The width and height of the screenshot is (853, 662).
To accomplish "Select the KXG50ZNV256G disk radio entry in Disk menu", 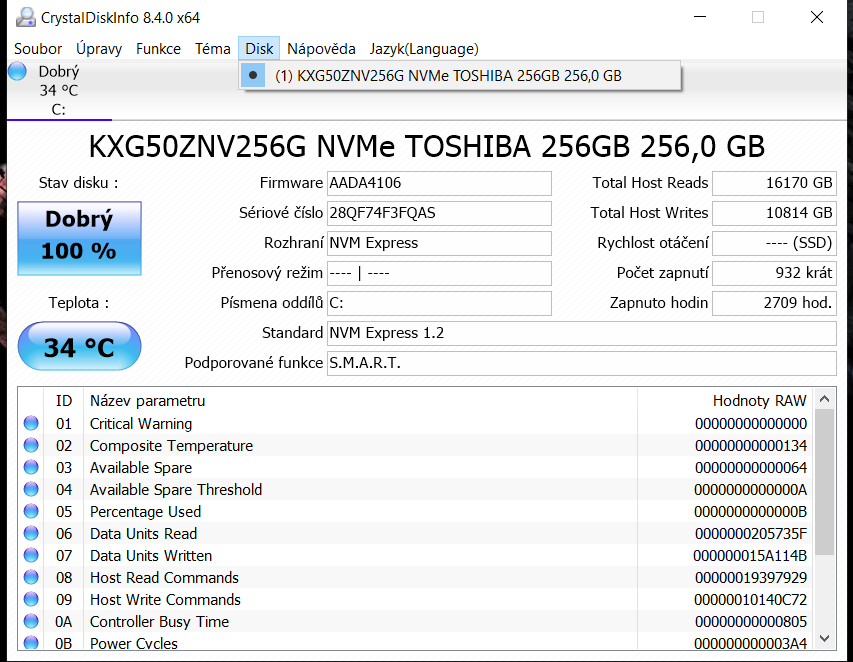I will pos(460,76).
